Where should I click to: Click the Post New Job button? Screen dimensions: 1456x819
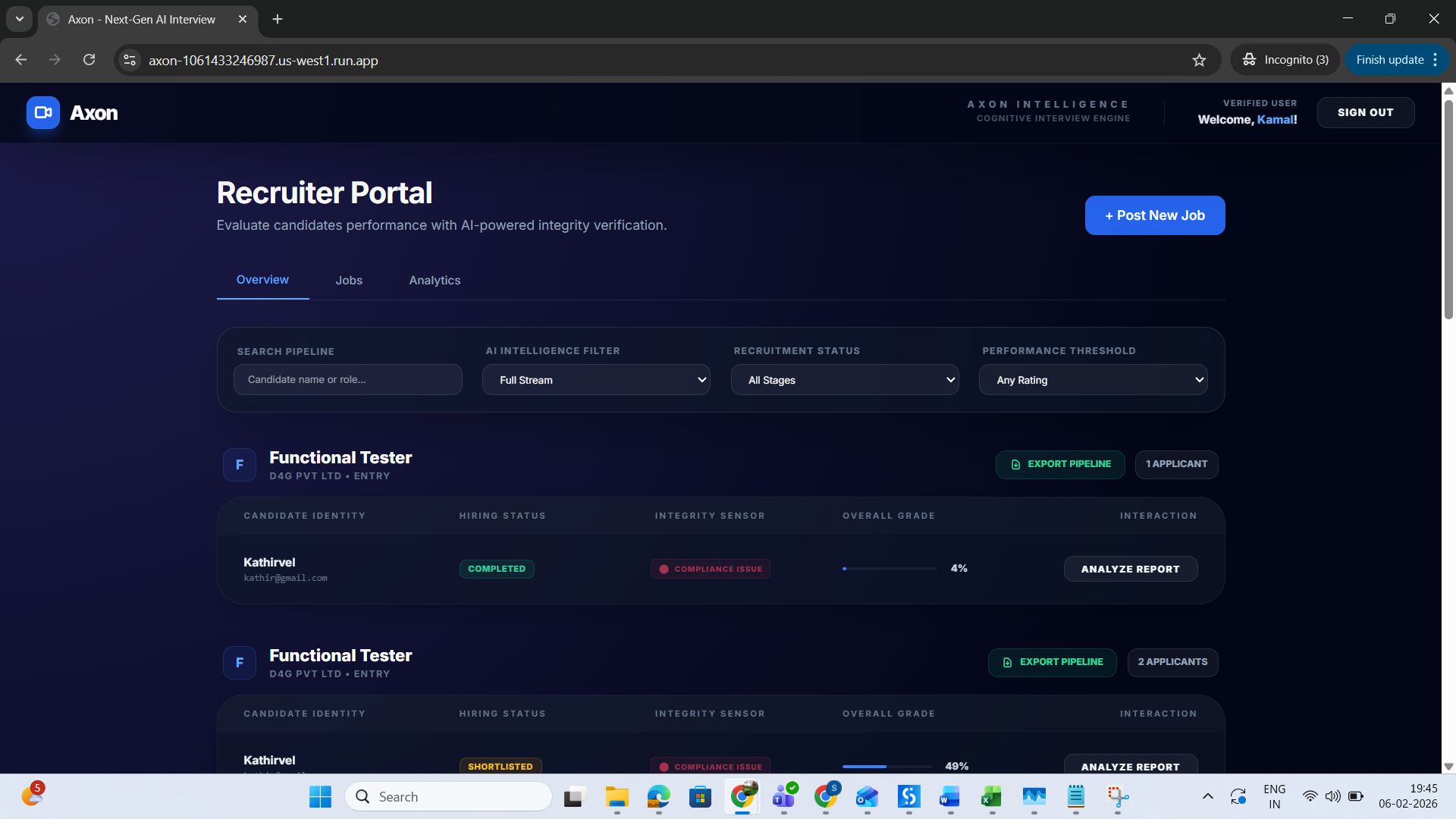[1154, 215]
